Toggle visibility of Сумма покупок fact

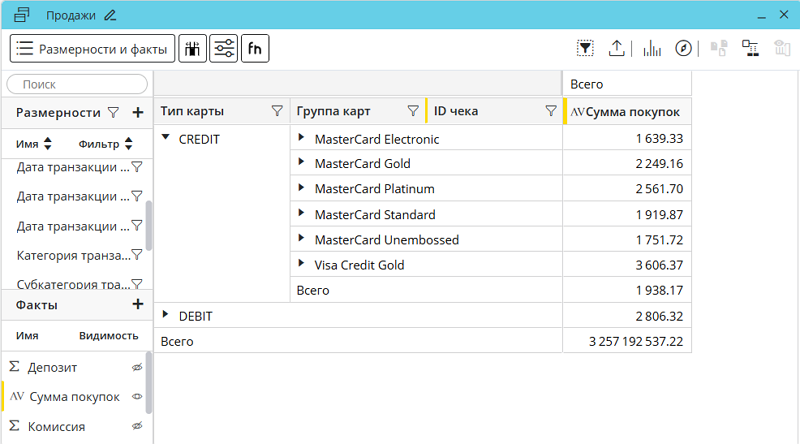(x=138, y=397)
